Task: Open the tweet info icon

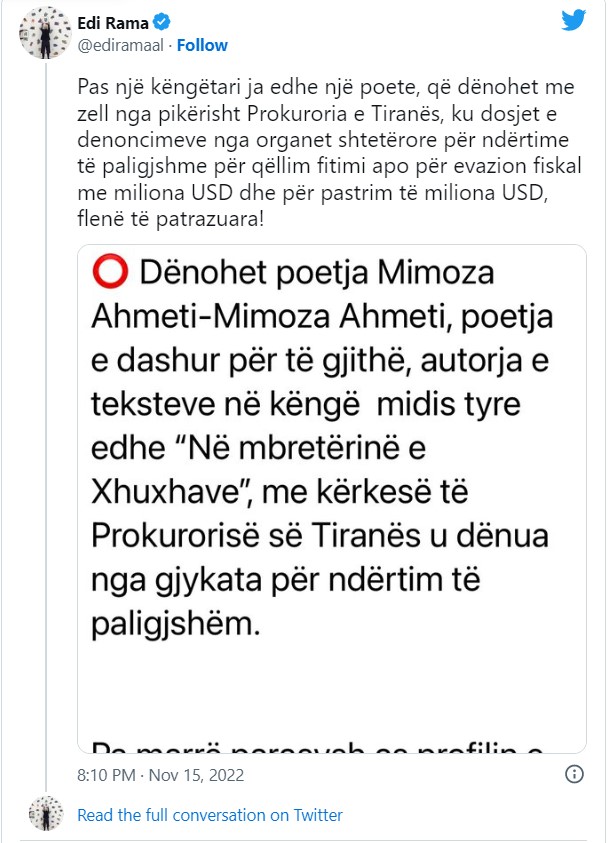Action: click(575, 775)
